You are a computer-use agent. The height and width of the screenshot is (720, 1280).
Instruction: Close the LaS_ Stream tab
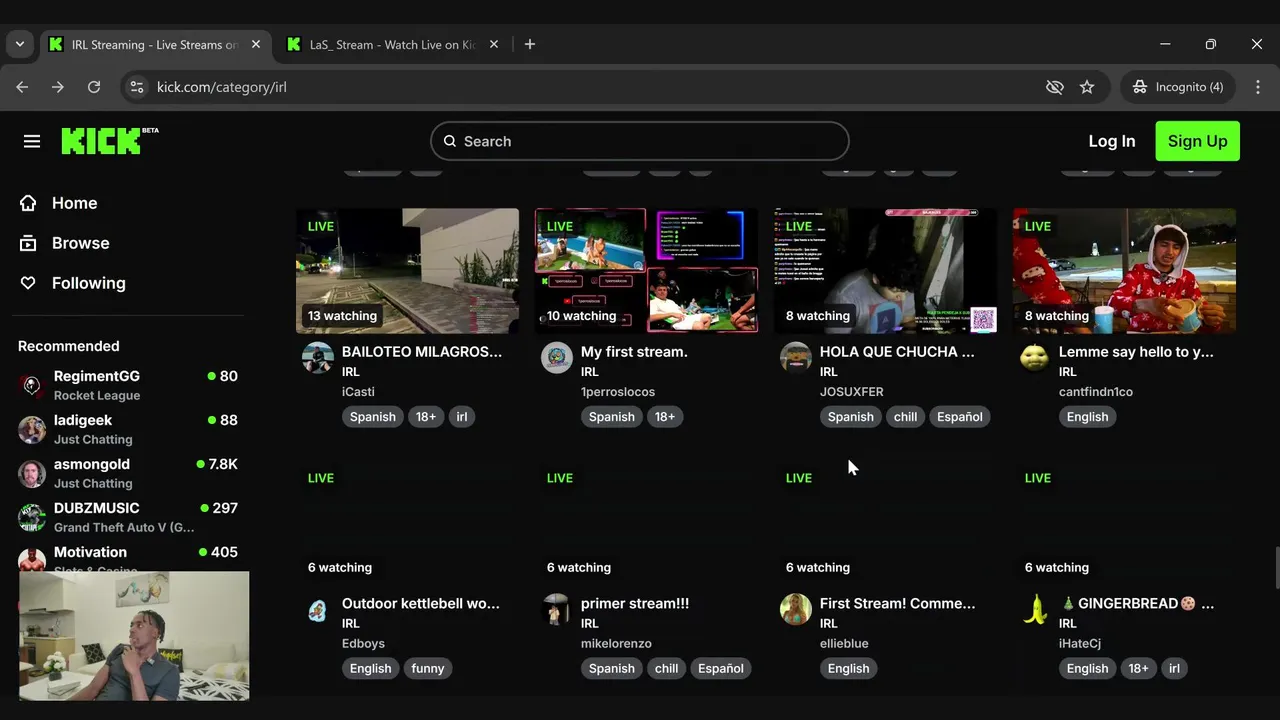(494, 44)
